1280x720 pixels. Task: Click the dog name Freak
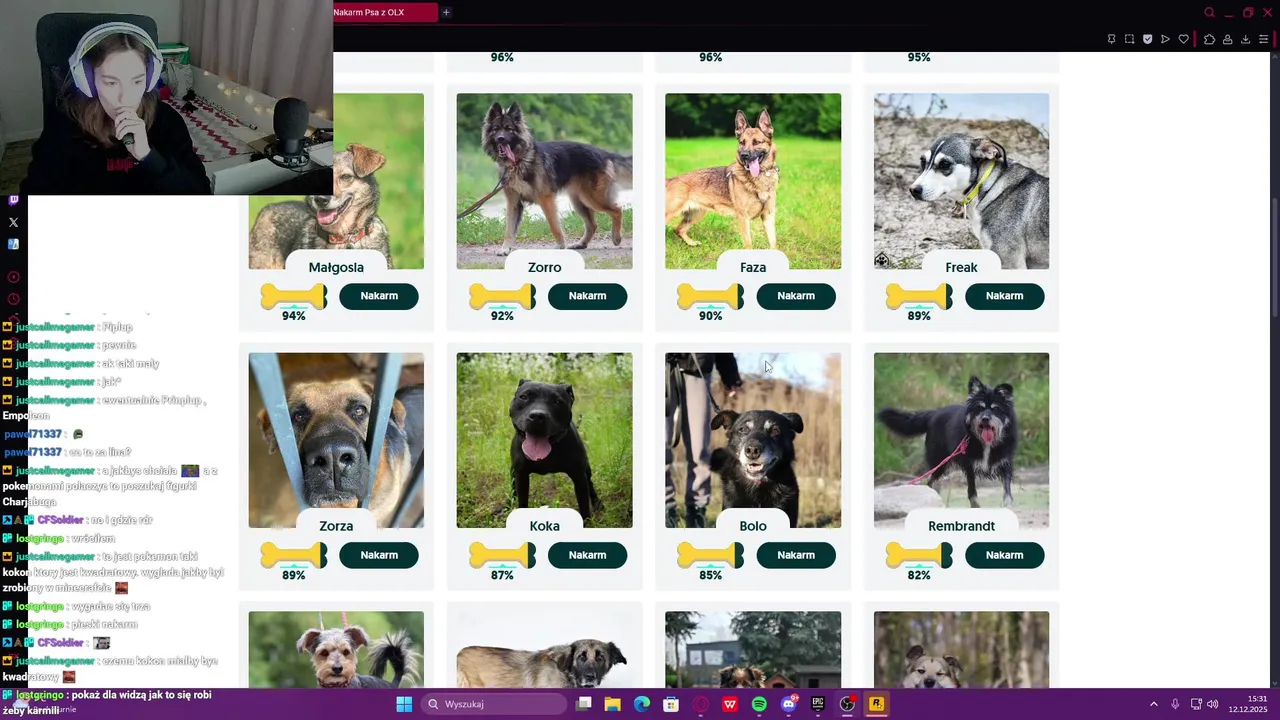click(961, 267)
